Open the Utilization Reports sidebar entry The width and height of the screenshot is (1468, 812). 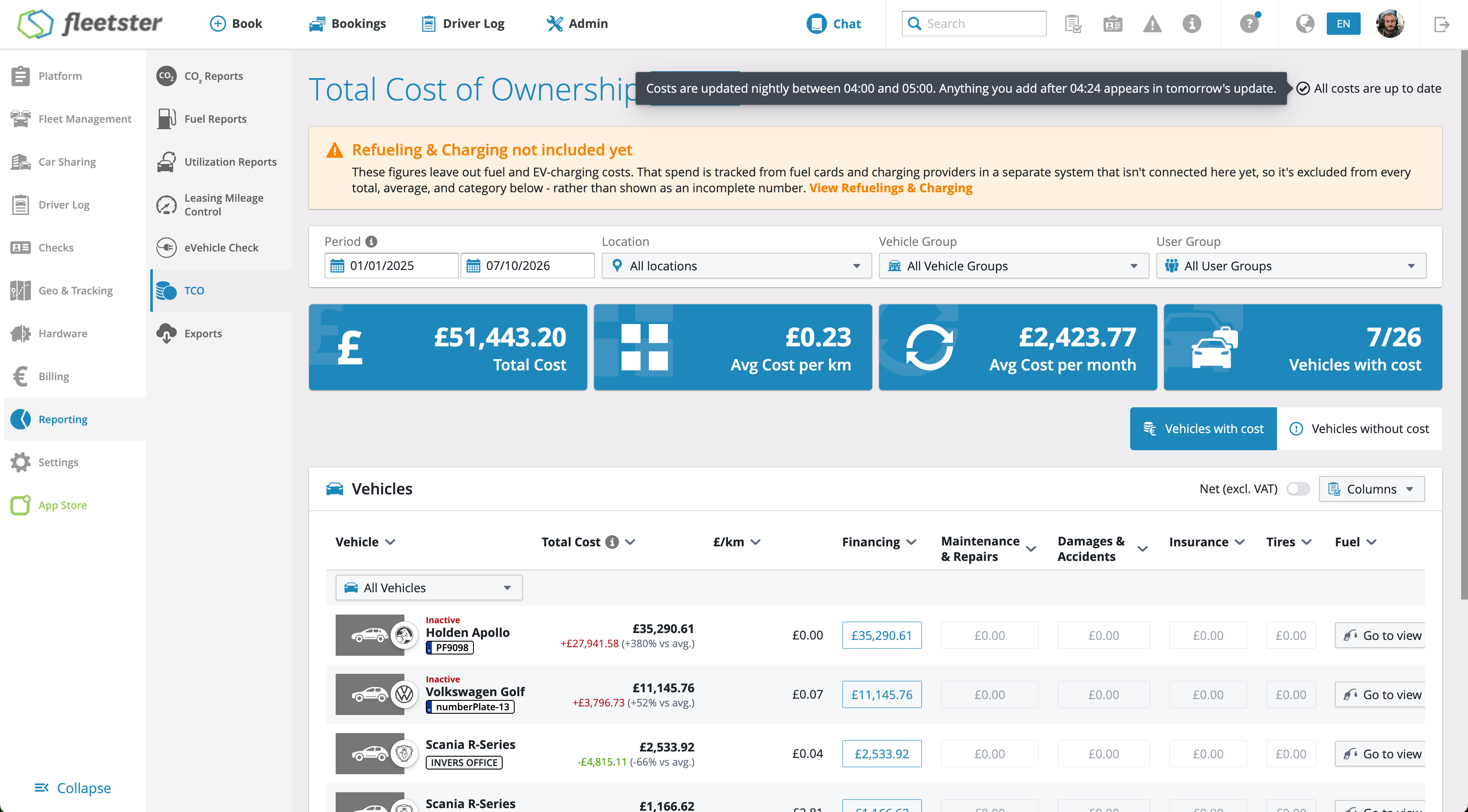220,162
